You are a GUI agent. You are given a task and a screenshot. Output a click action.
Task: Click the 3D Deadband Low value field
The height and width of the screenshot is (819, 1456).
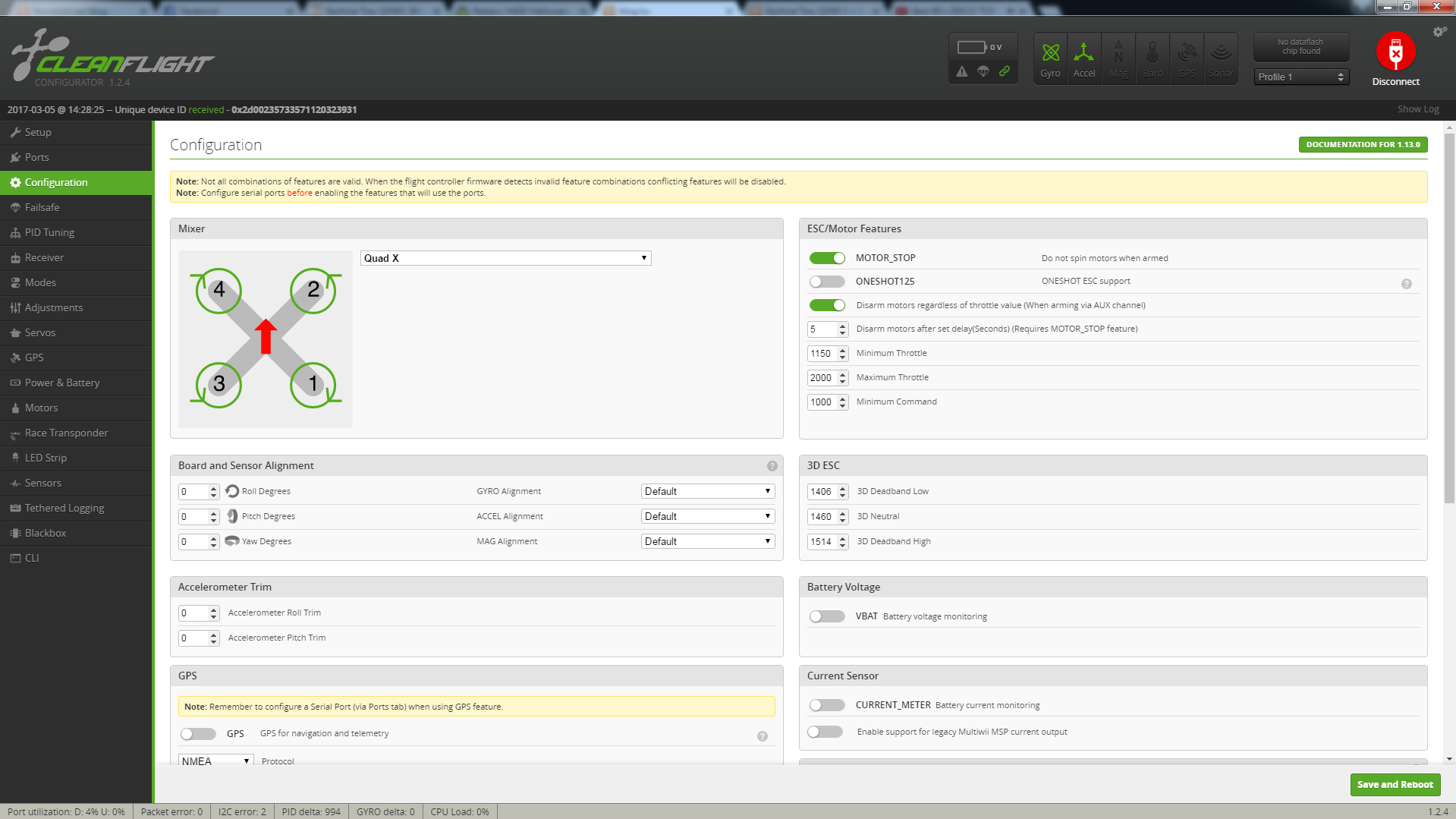[x=827, y=492]
